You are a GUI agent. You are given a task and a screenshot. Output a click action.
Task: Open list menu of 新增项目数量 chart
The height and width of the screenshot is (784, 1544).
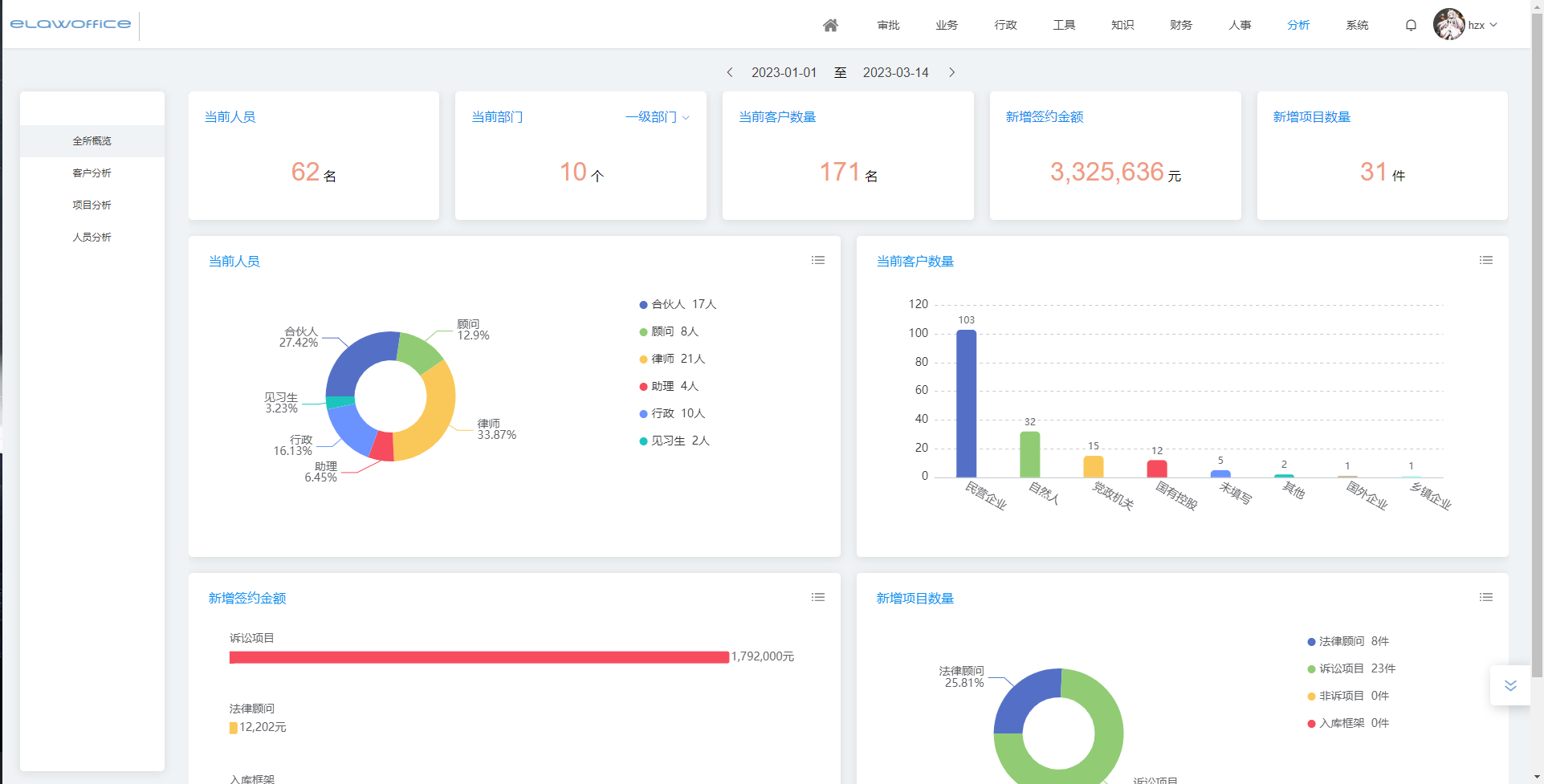point(1486,597)
